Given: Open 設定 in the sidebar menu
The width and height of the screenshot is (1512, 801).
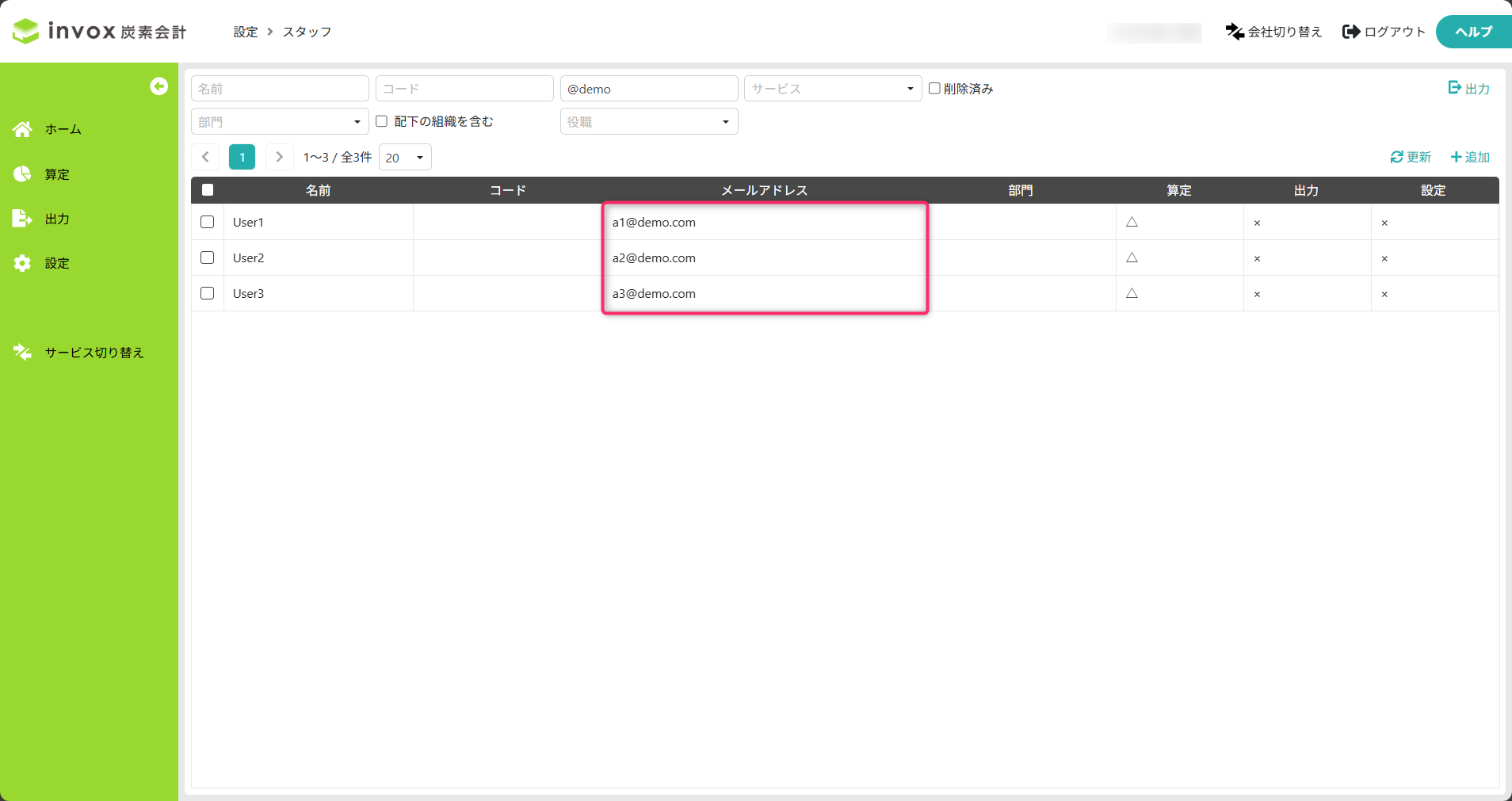Looking at the screenshot, I should click(x=57, y=263).
